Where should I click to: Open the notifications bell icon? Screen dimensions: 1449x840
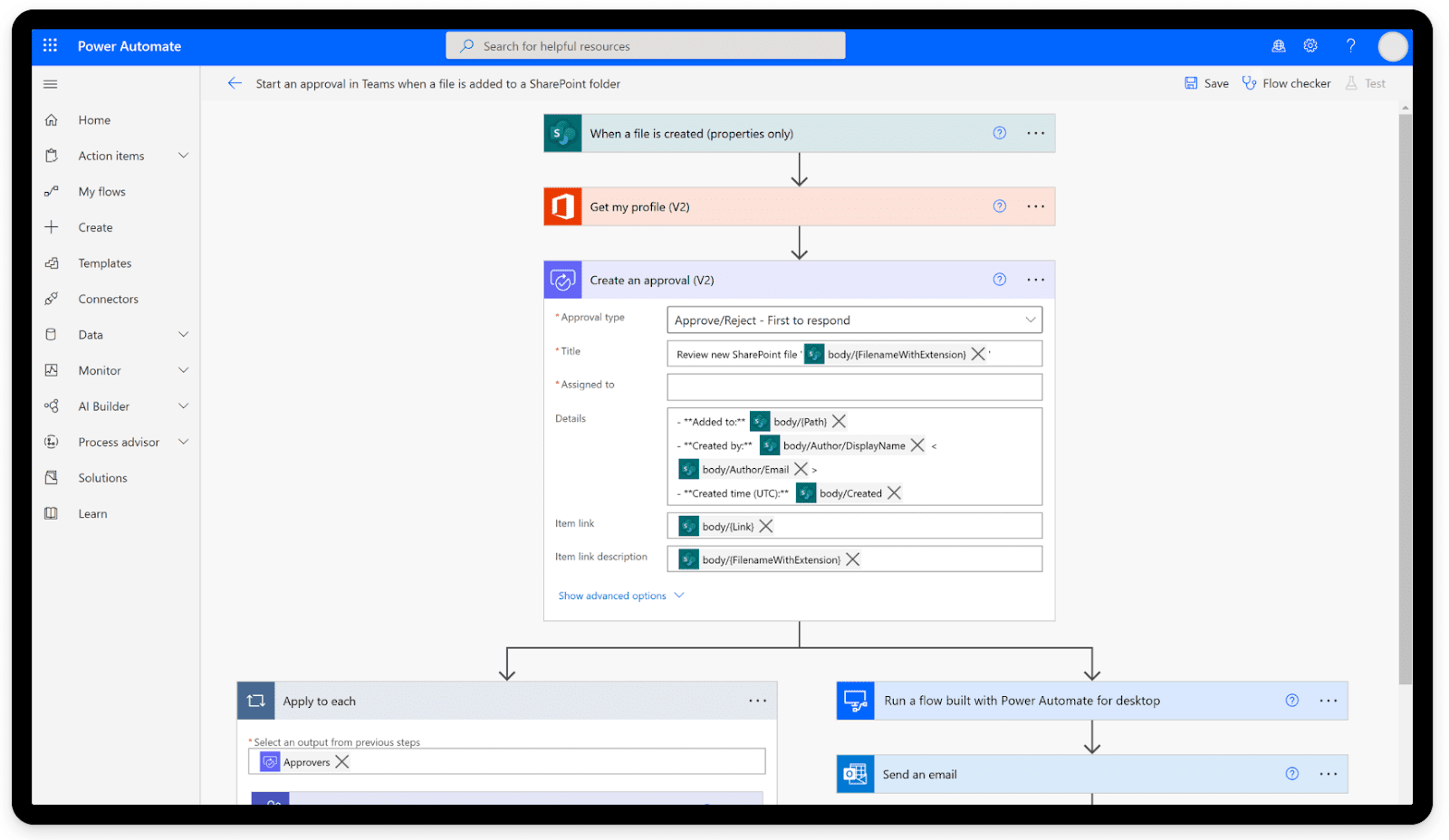point(1279,45)
